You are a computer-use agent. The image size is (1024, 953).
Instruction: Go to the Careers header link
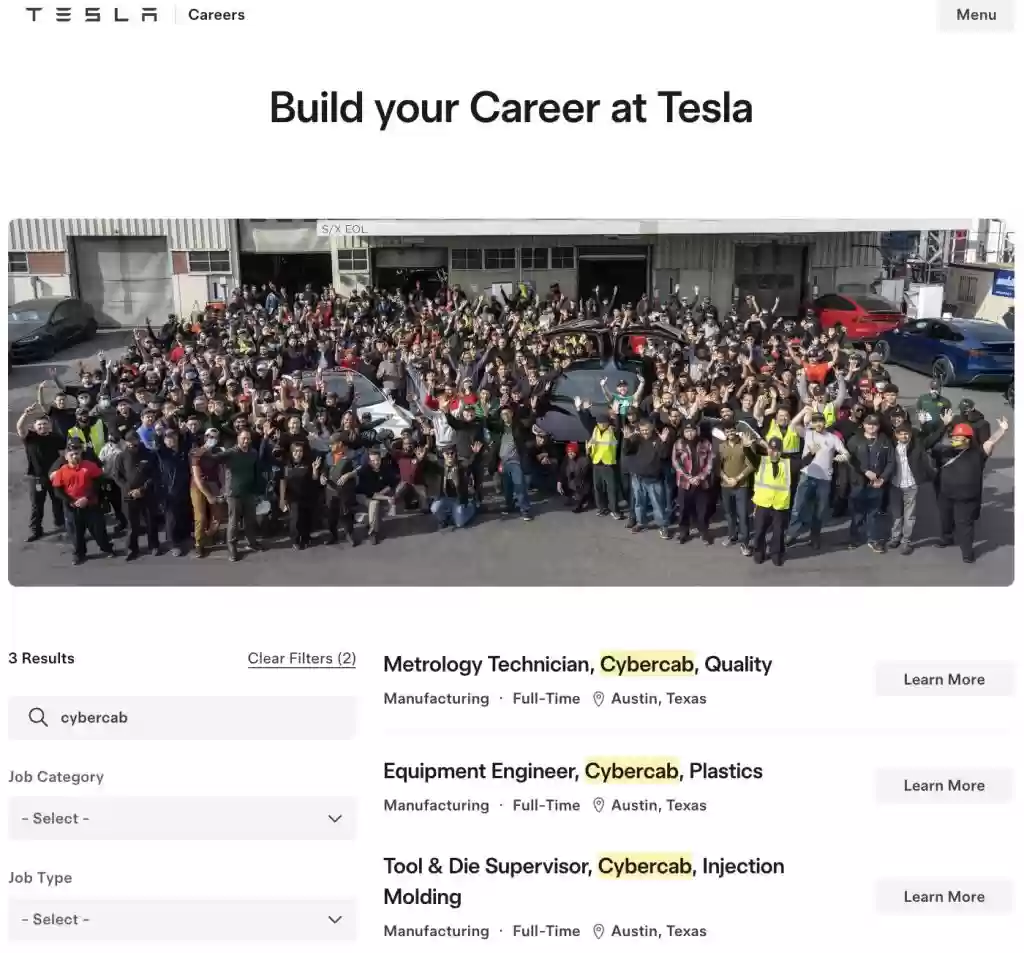coord(216,15)
